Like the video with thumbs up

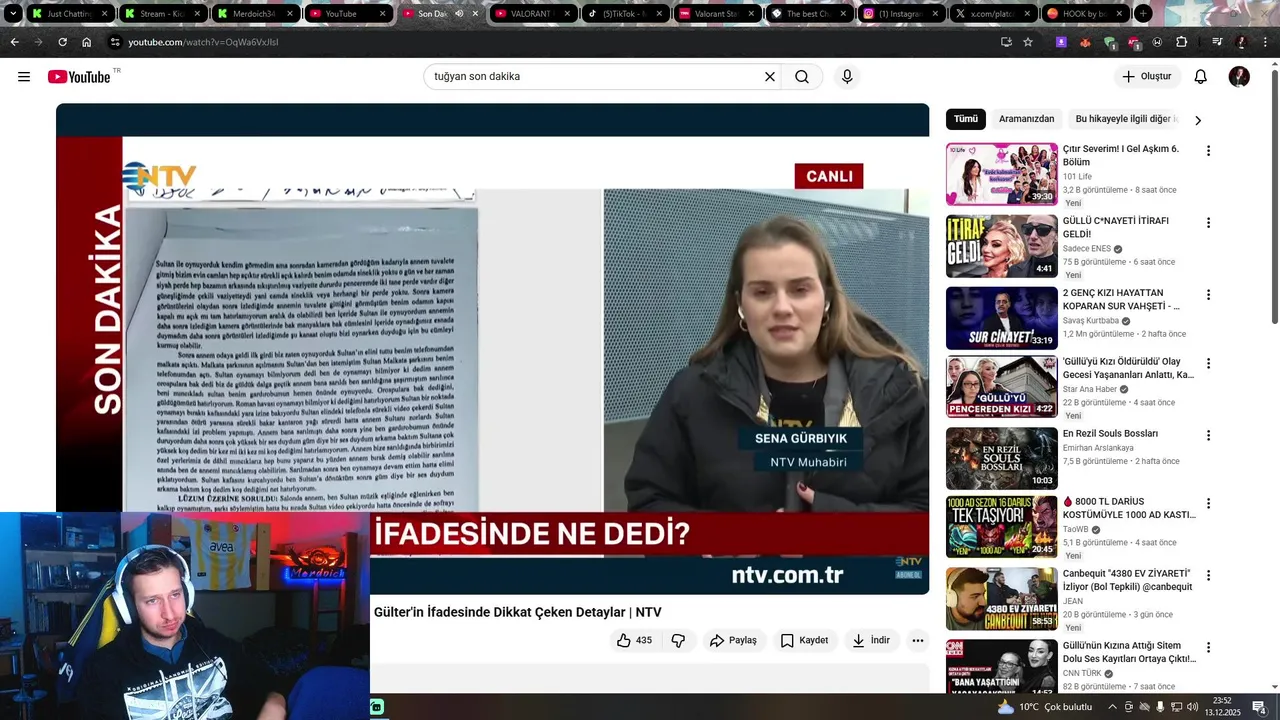pos(634,641)
